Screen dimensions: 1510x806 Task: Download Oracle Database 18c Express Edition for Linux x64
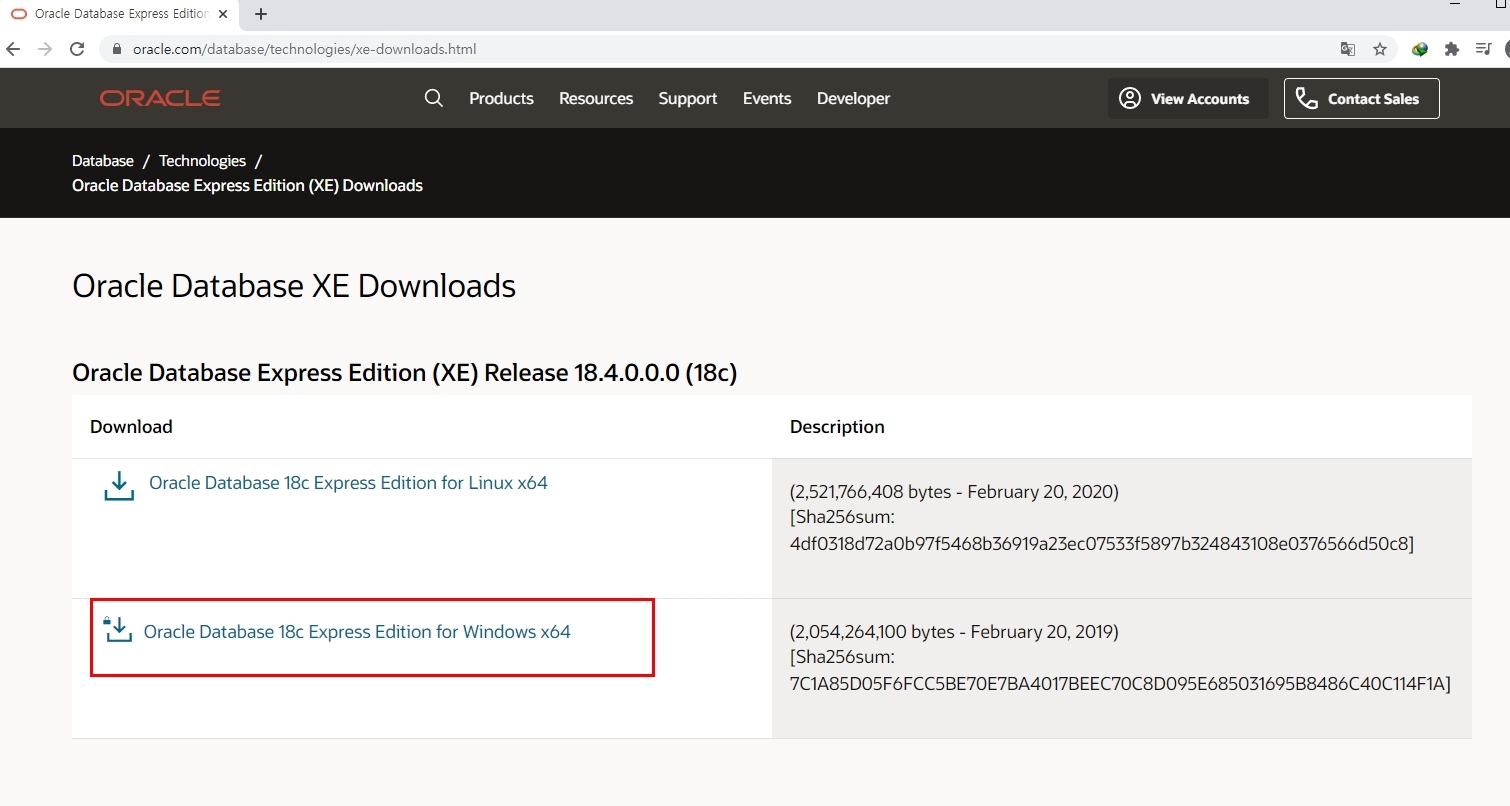[348, 483]
